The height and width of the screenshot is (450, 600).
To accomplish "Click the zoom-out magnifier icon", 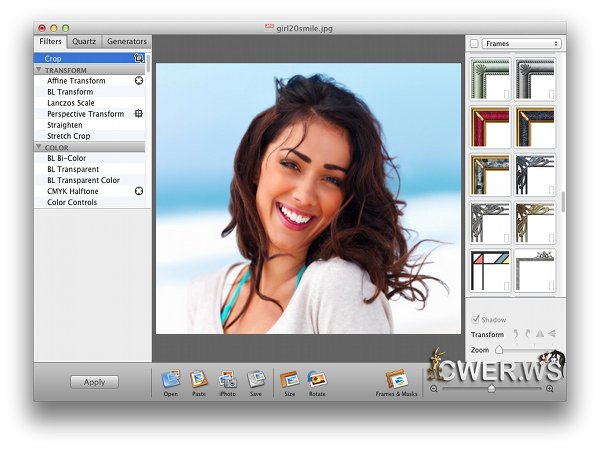I will 434,388.
